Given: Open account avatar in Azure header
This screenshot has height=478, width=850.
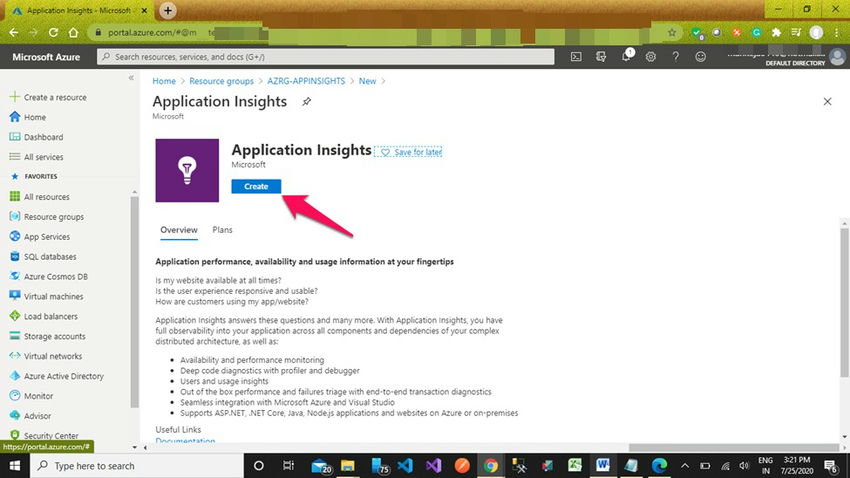Looking at the screenshot, I should tap(838, 57).
